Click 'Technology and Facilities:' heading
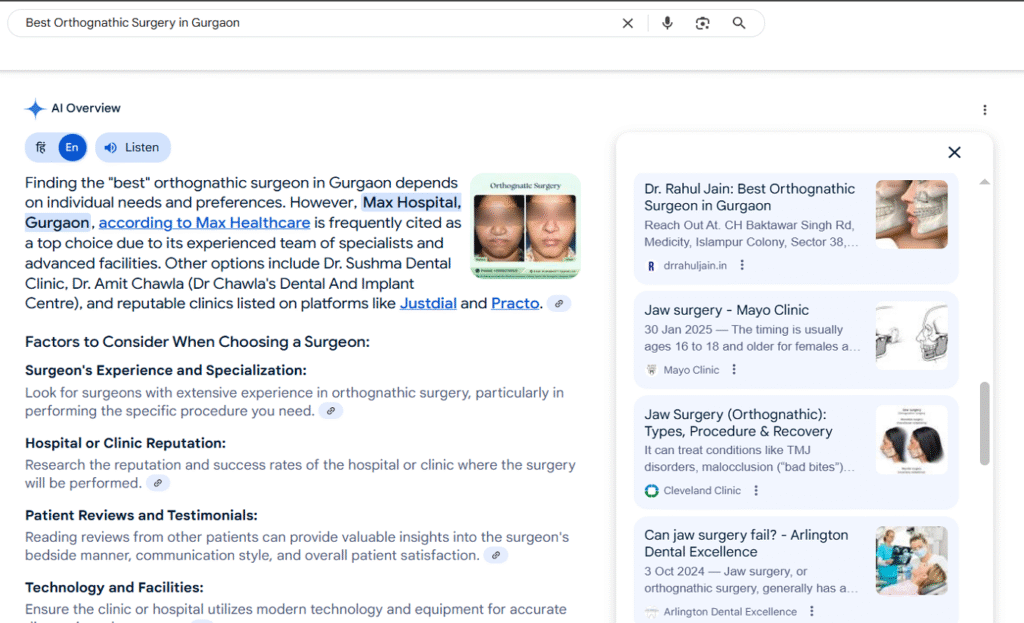 (x=114, y=587)
